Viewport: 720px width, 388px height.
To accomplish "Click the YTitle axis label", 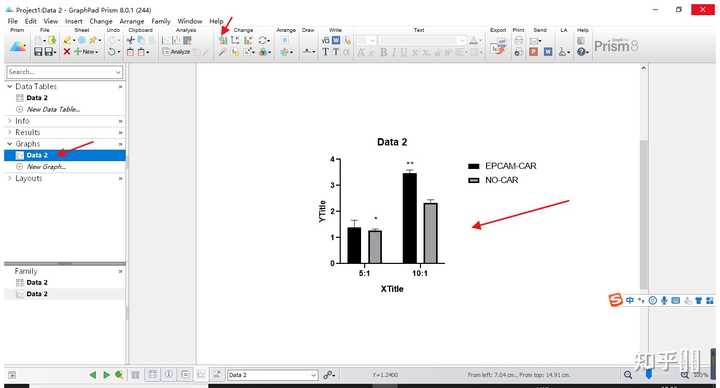I will click(x=322, y=211).
